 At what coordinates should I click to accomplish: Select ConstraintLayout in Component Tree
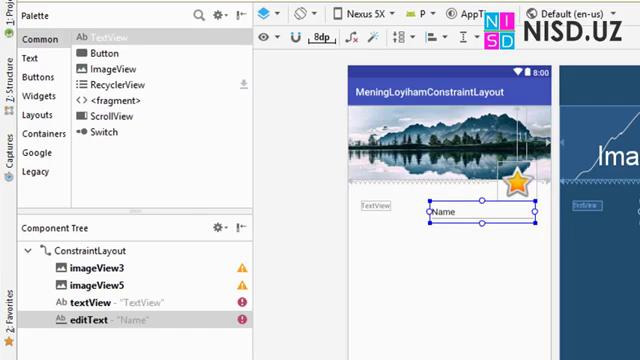135,251
